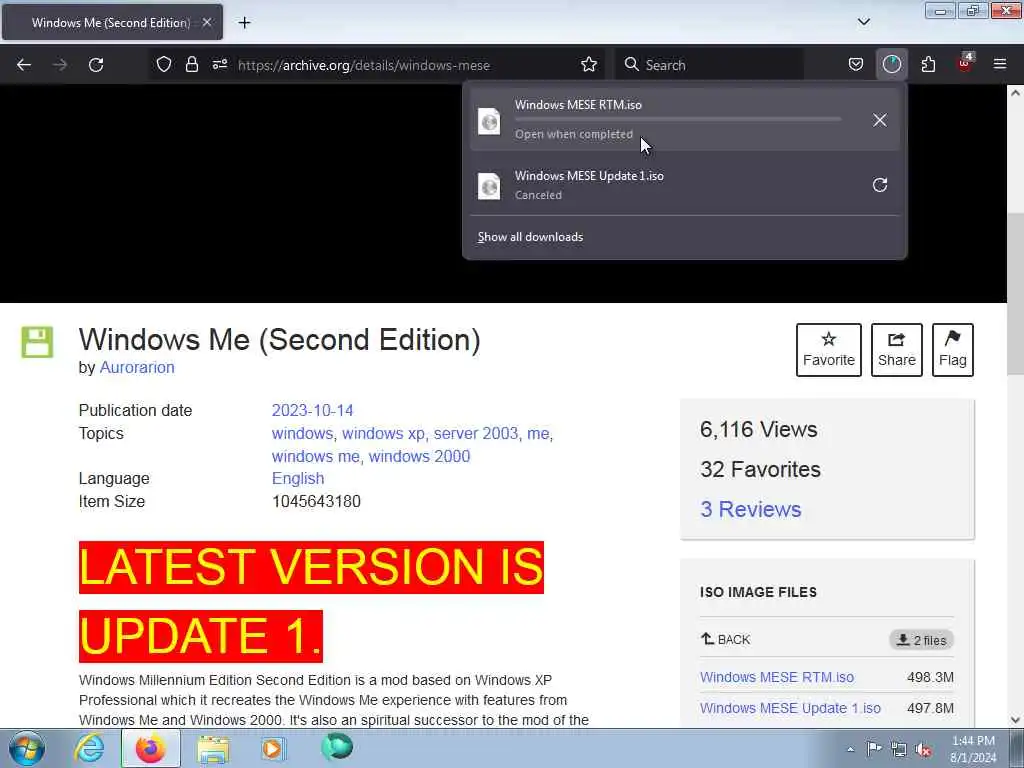Bookmark this page with star icon
1024x768 pixels.
pyautogui.click(x=589, y=65)
